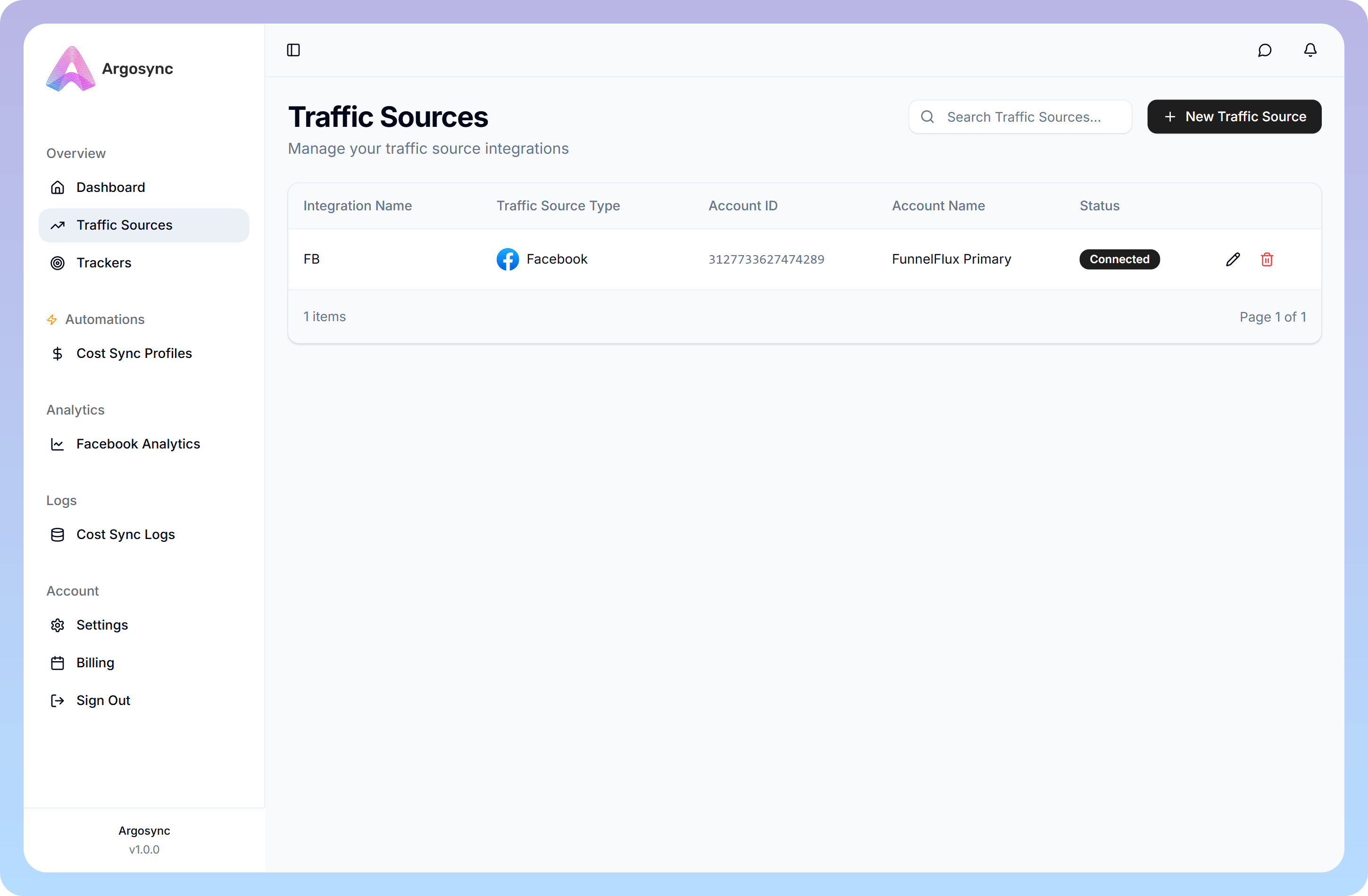Edit the FB integration using the pencil icon
The width and height of the screenshot is (1368, 896).
tap(1233, 259)
